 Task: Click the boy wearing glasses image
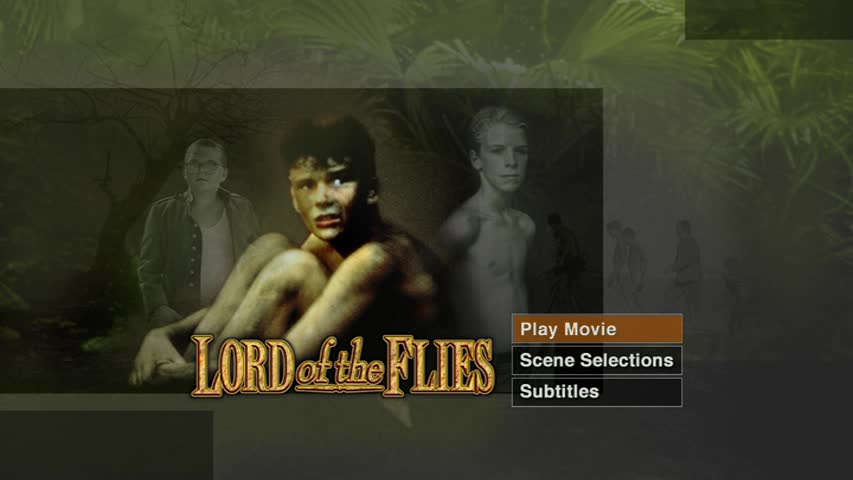tap(197, 229)
